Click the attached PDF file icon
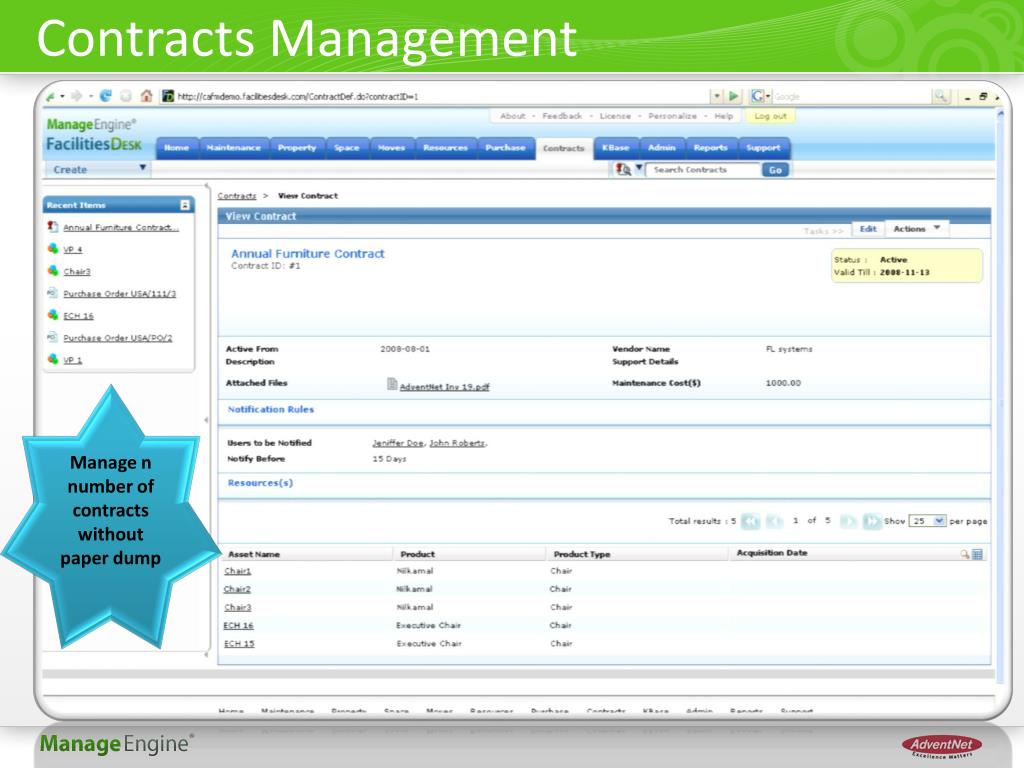 pyautogui.click(x=392, y=384)
